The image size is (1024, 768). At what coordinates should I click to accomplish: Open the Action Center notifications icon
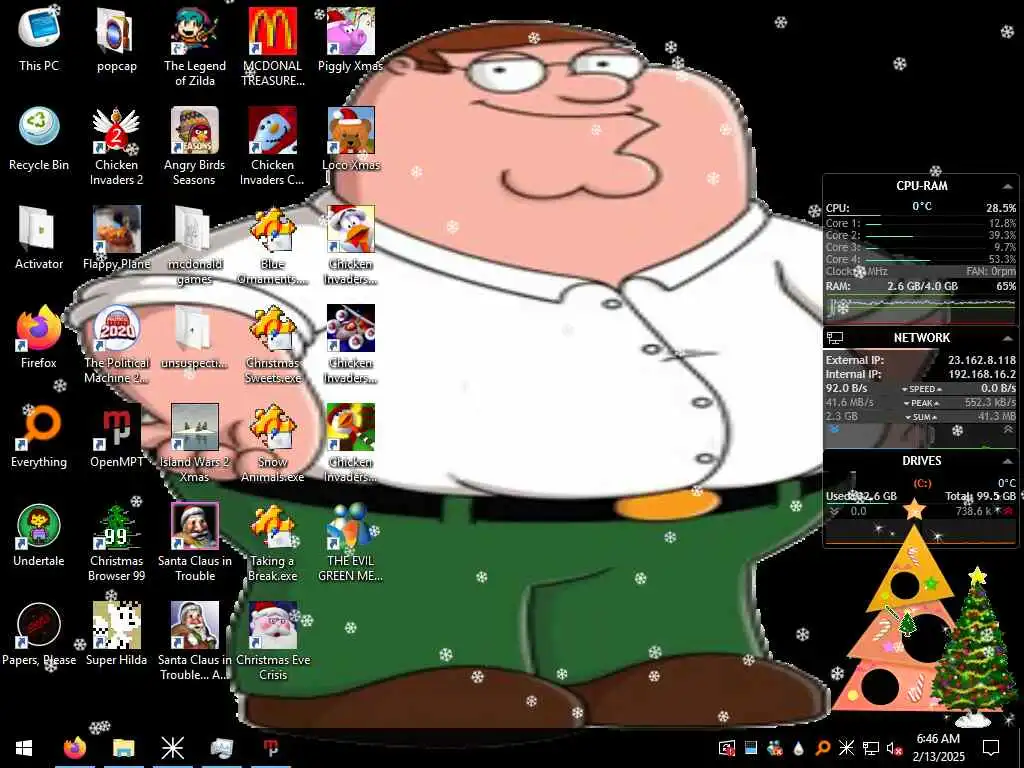tap(991, 748)
